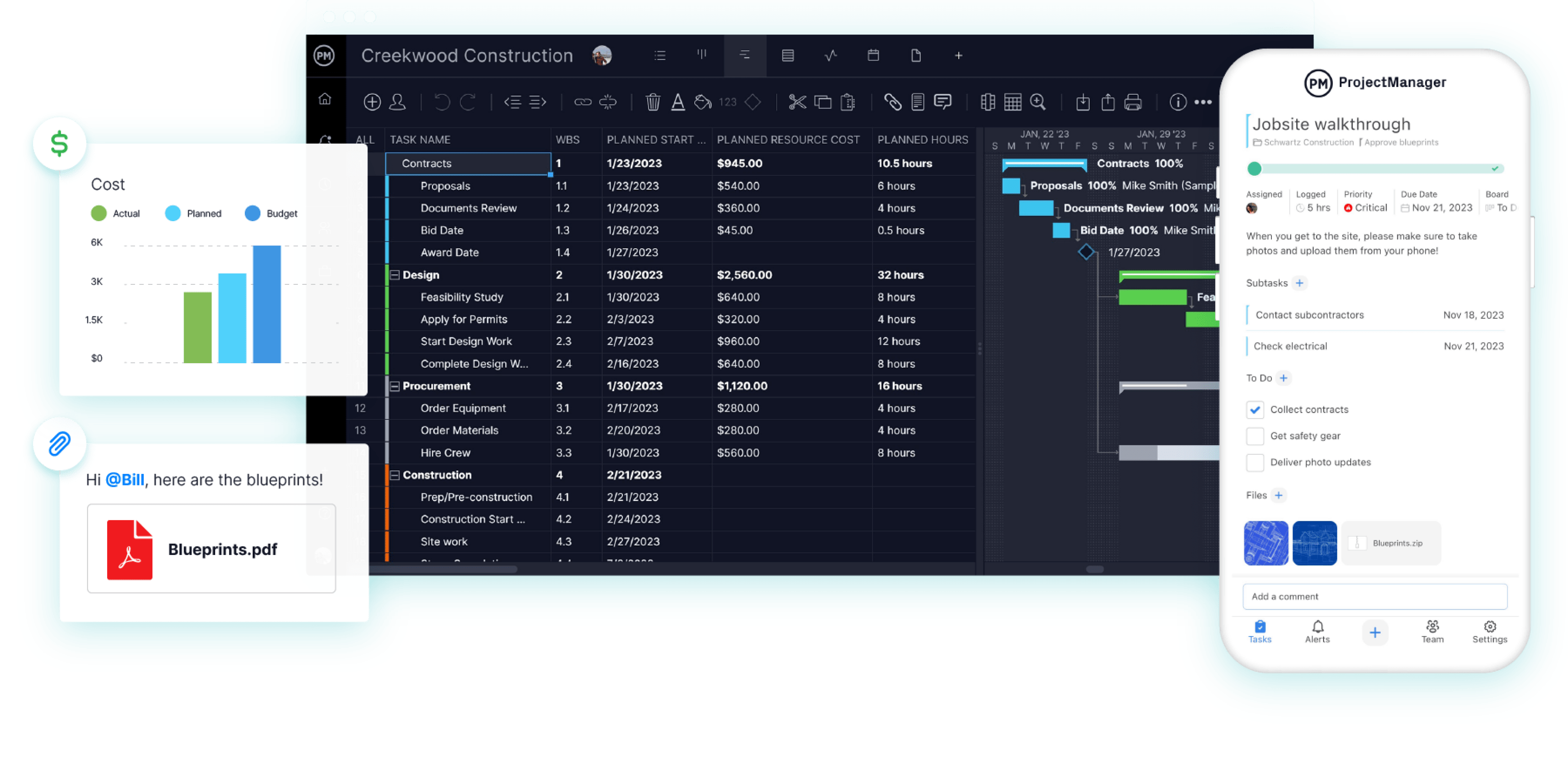Click the milestone diamond icon in toolbar

pyautogui.click(x=753, y=102)
